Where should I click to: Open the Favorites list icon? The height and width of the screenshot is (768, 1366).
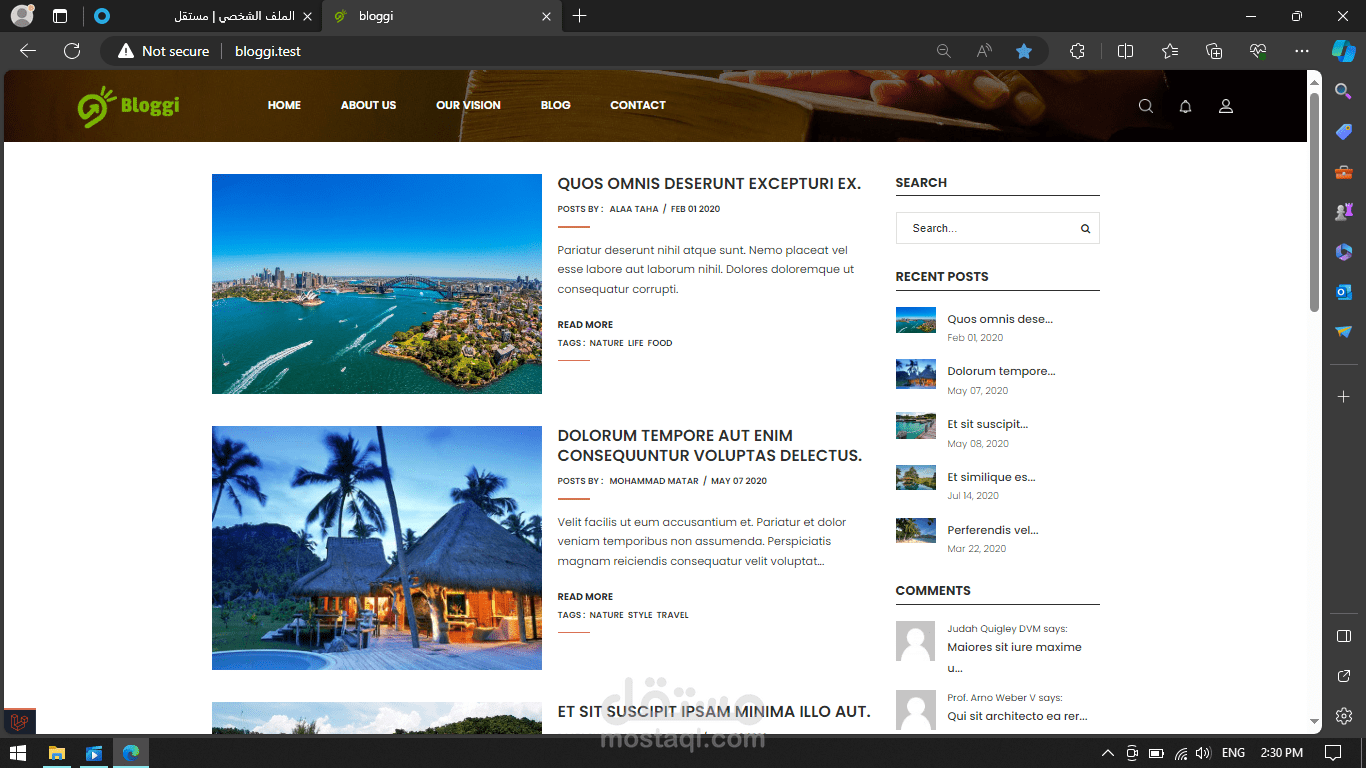click(1170, 51)
